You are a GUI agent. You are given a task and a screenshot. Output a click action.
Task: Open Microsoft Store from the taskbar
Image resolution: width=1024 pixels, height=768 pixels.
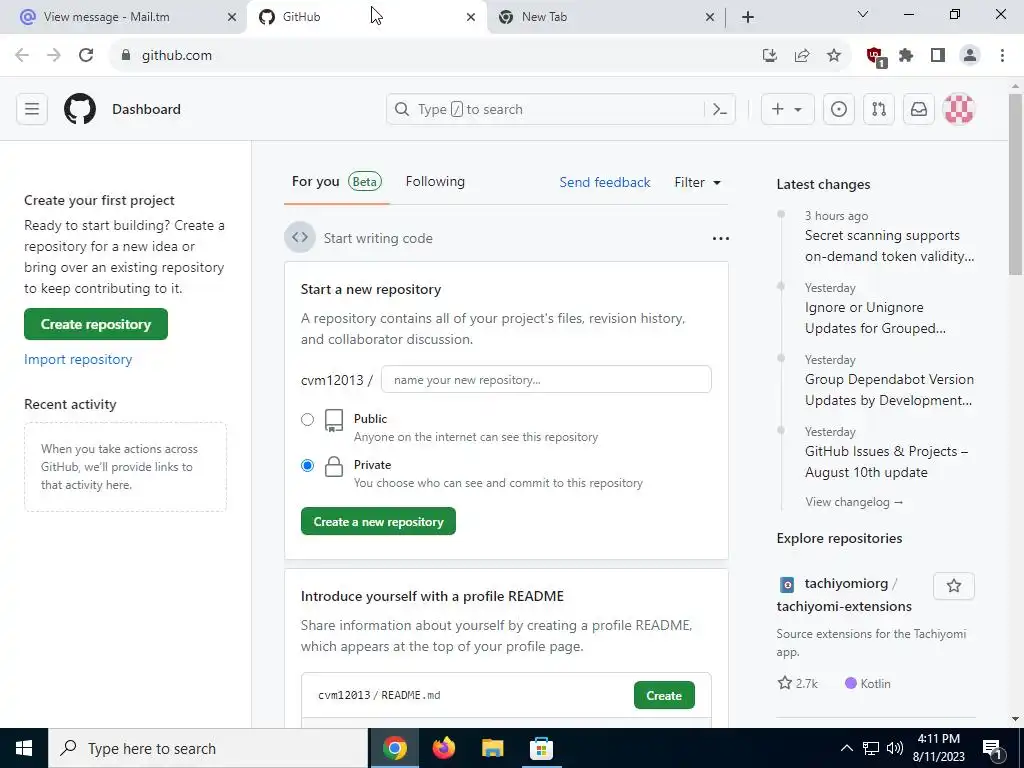541,748
